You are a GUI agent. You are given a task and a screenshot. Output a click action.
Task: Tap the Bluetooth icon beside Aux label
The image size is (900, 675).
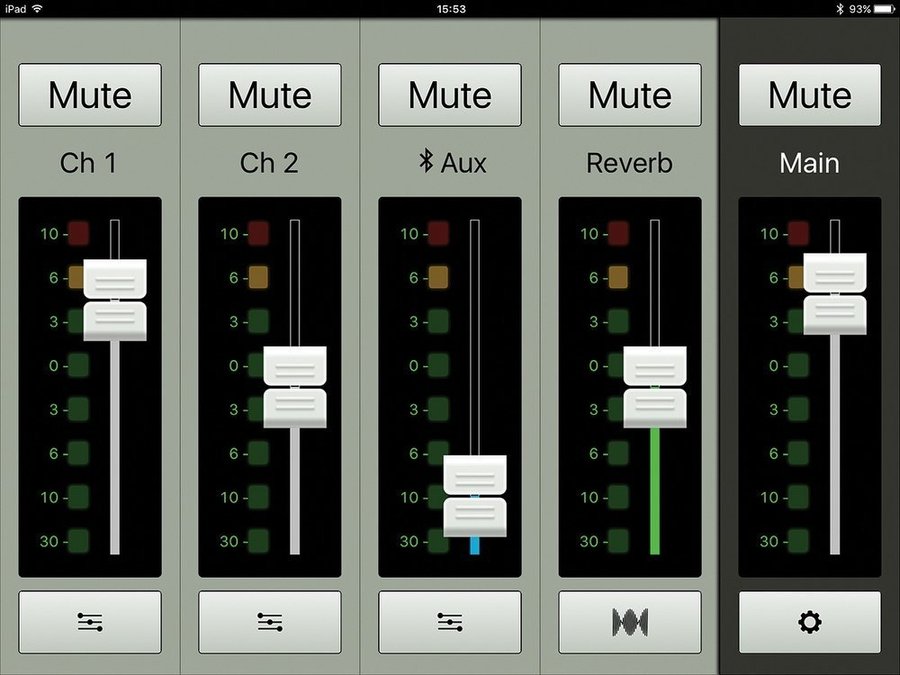[x=425, y=162]
